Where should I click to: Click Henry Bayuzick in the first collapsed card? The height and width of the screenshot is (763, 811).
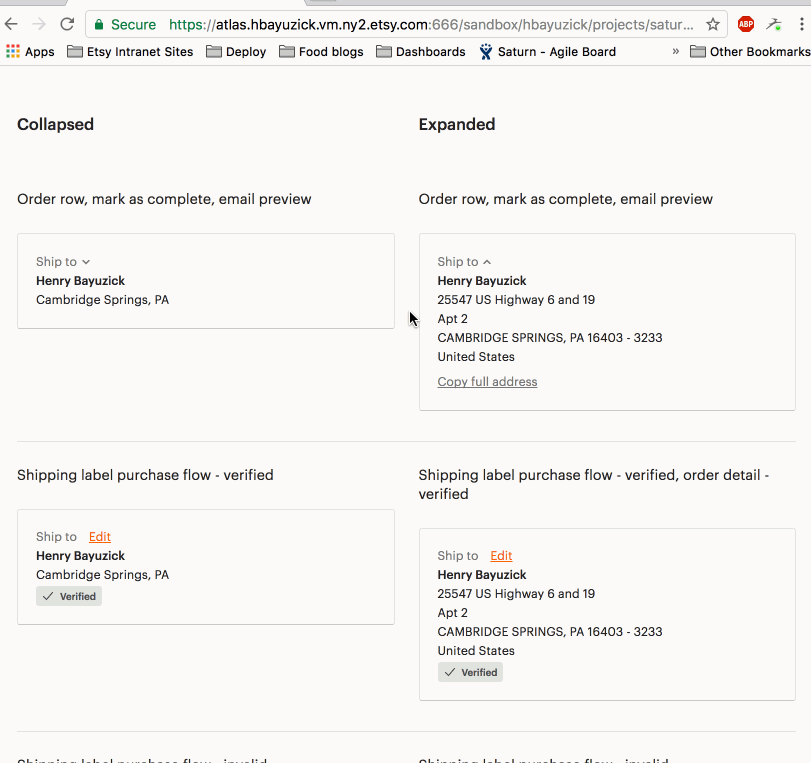tap(80, 281)
